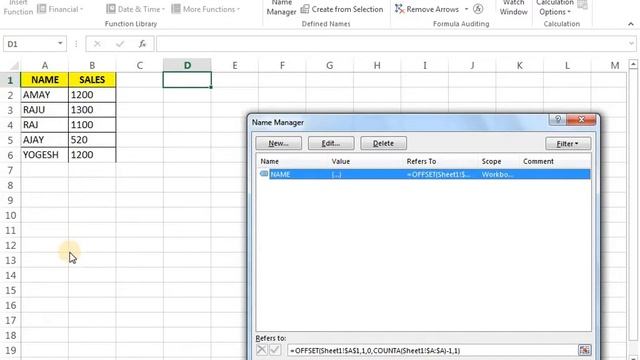Image resolution: width=640 pixels, height=360 pixels.
Task: Open Name Manager from the ribbon
Action: click(281, 8)
